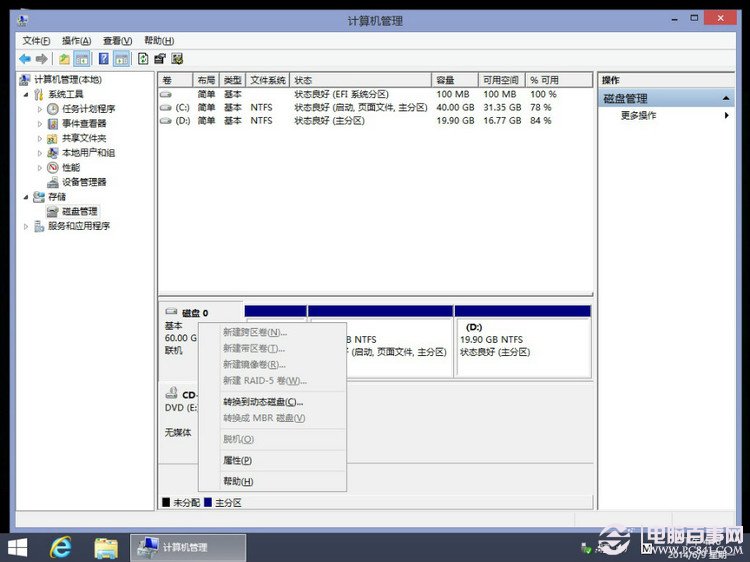Collapse the 磁盘管理 actions section arrow

click(726, 99)
